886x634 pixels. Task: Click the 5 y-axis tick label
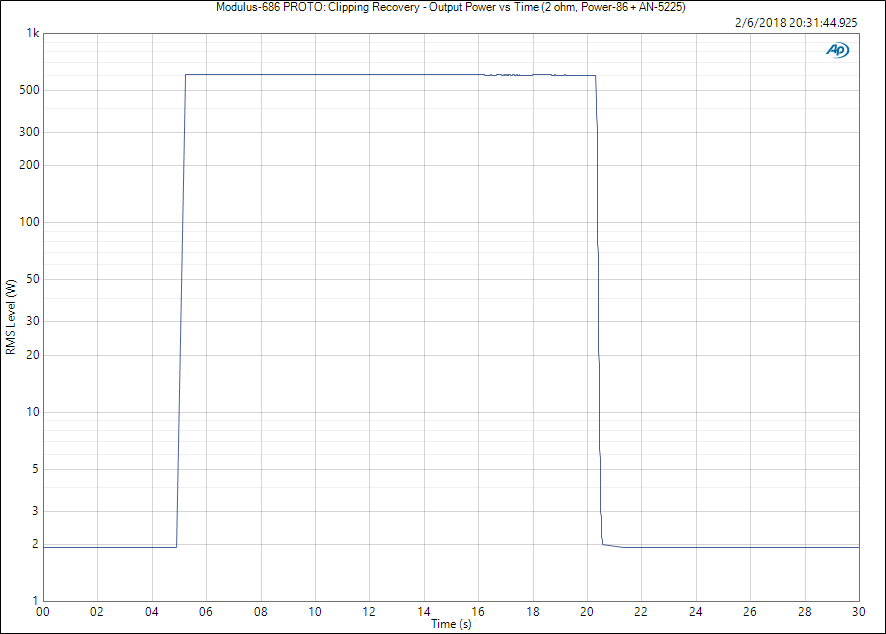36,468
